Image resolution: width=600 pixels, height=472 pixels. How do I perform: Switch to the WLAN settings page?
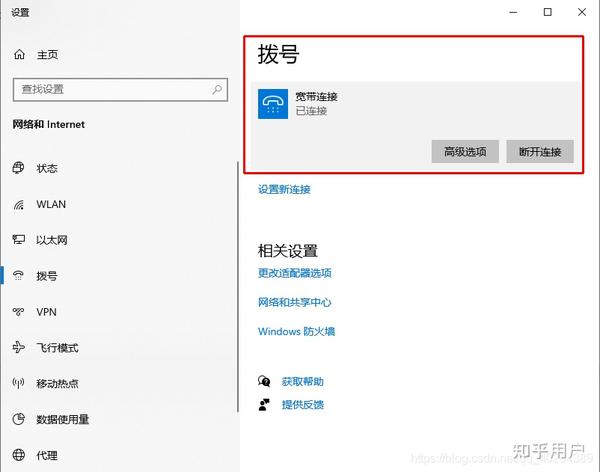(51, 204)
